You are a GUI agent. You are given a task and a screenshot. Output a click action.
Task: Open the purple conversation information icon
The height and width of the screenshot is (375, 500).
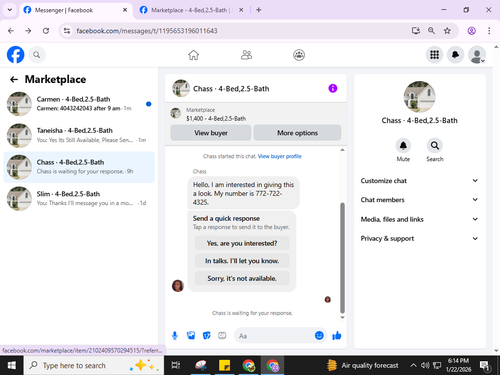coord(333,88)
